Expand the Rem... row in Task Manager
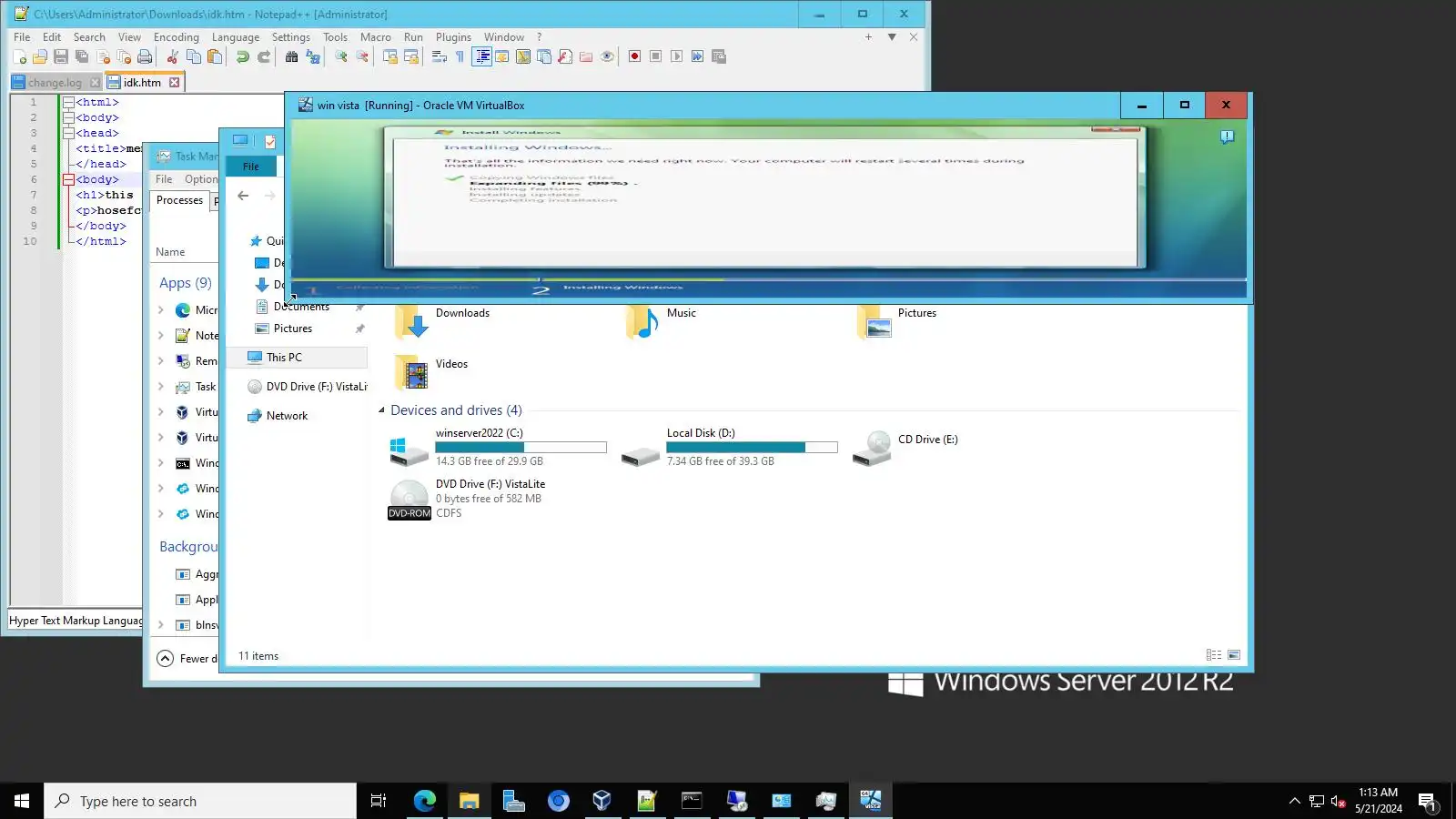 point(161,361)
